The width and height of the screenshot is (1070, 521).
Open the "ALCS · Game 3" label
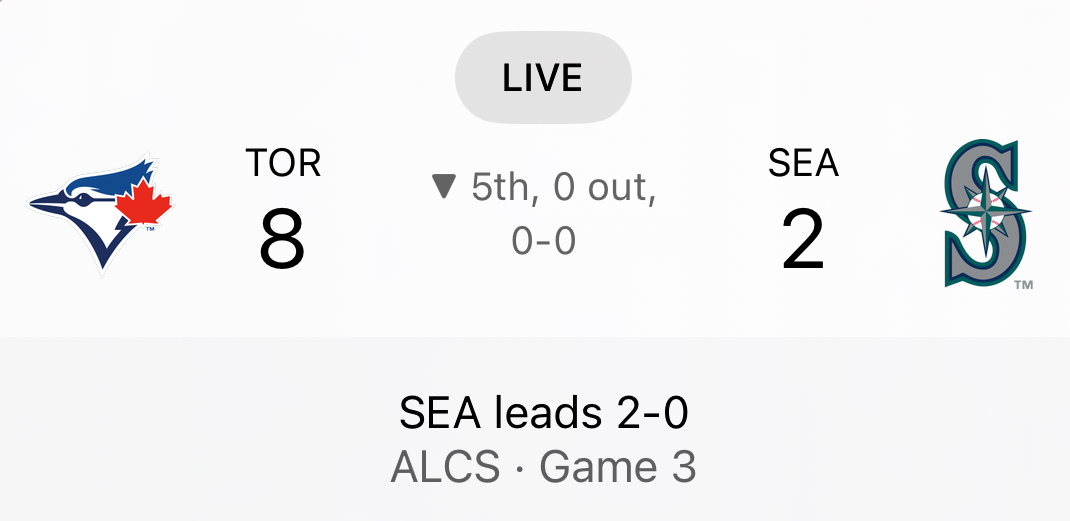(543, 467)
